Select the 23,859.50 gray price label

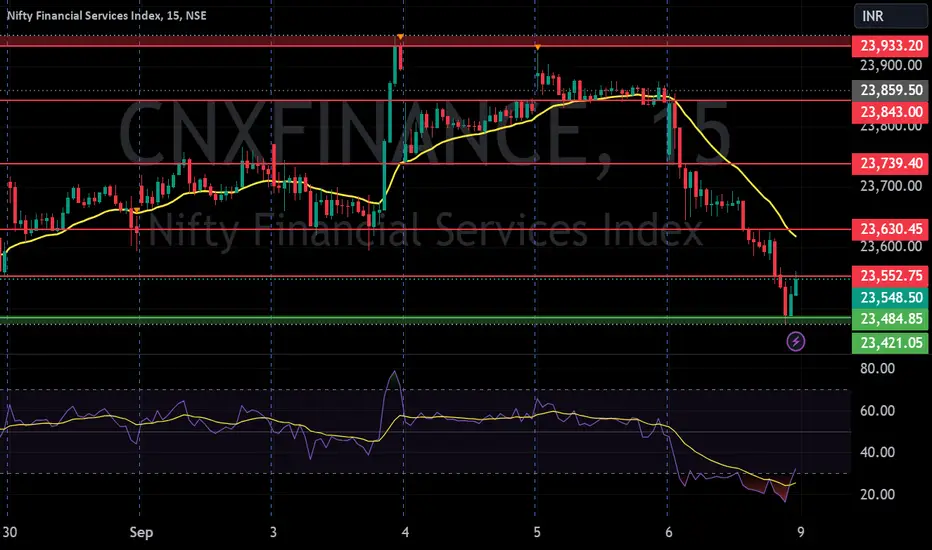click(890, 90)
